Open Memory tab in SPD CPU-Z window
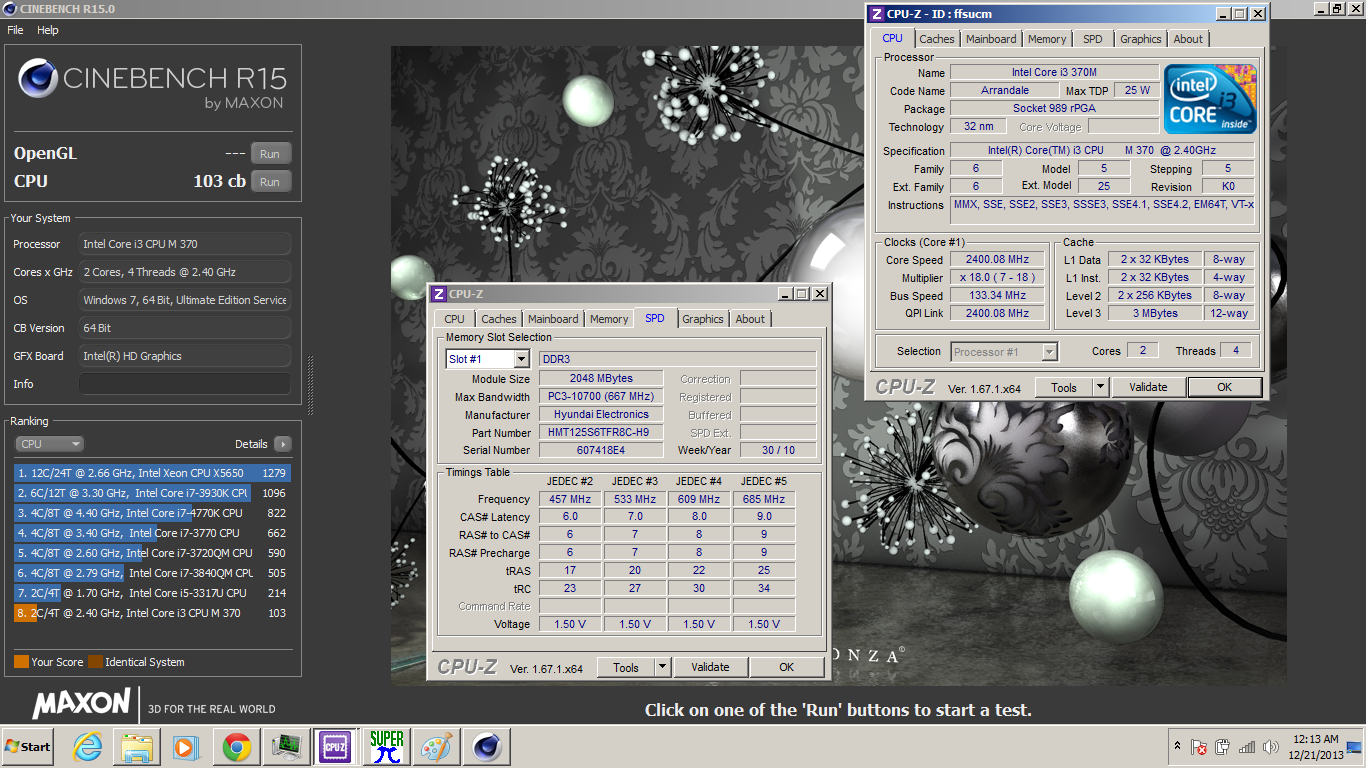Screen dimensions: 1366x768 click(x=609, y=319)
